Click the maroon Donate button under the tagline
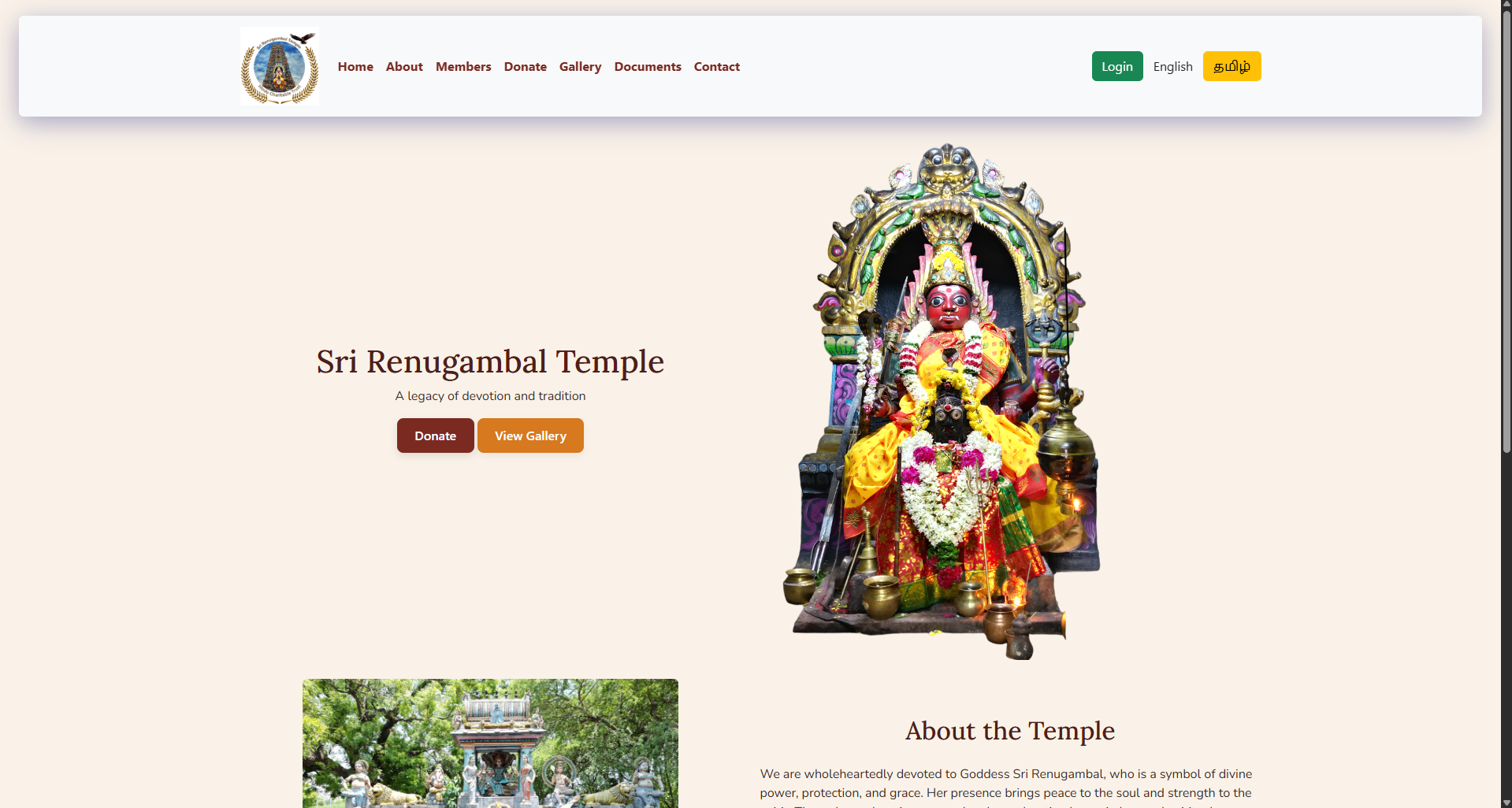The image size is (1512, 808). (435, 436)
